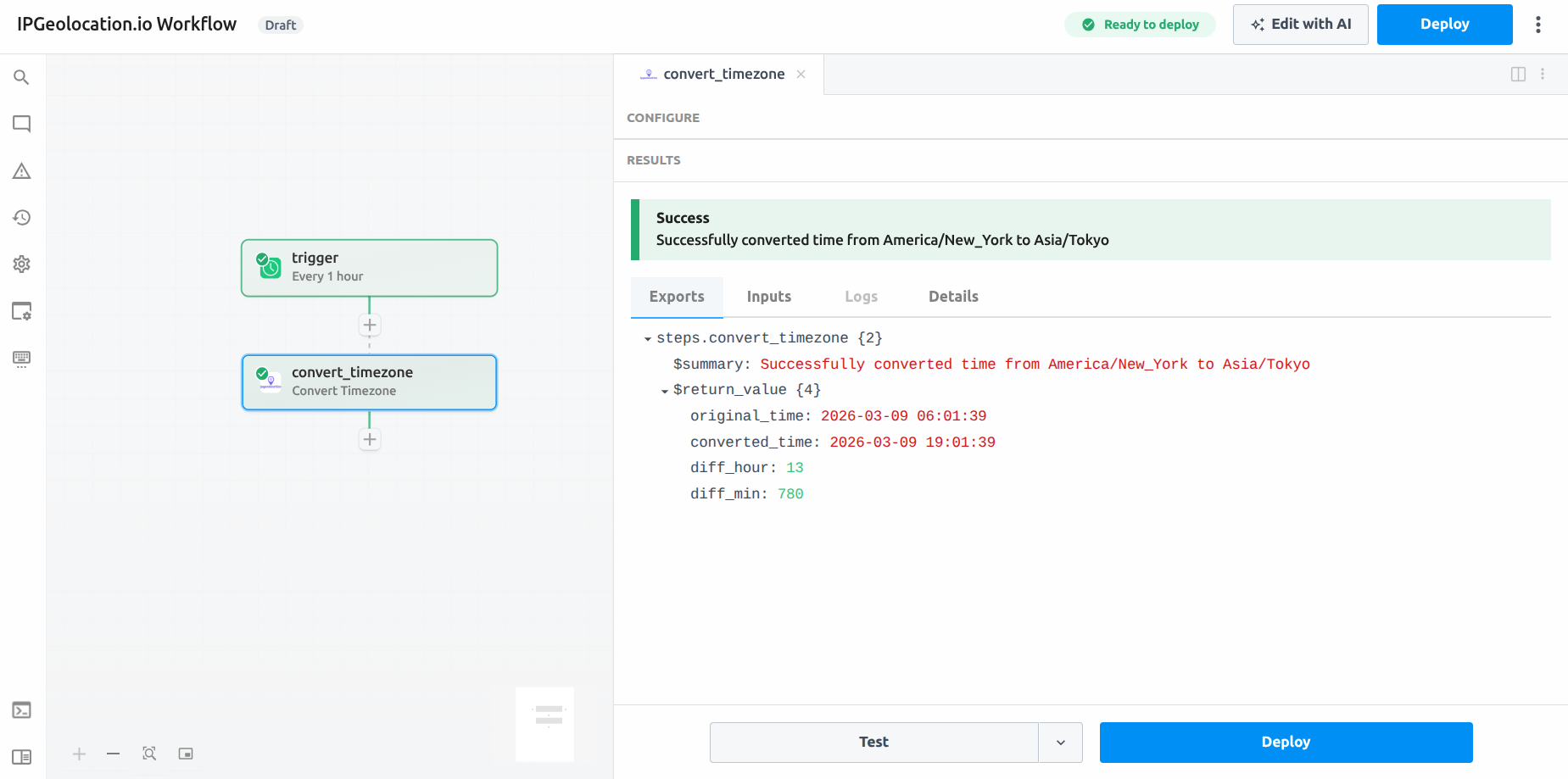The height and width of the screenshot is (779, 1568).
Task: Toggle the split panel layout icon
Action: [x=1518, y=75]
